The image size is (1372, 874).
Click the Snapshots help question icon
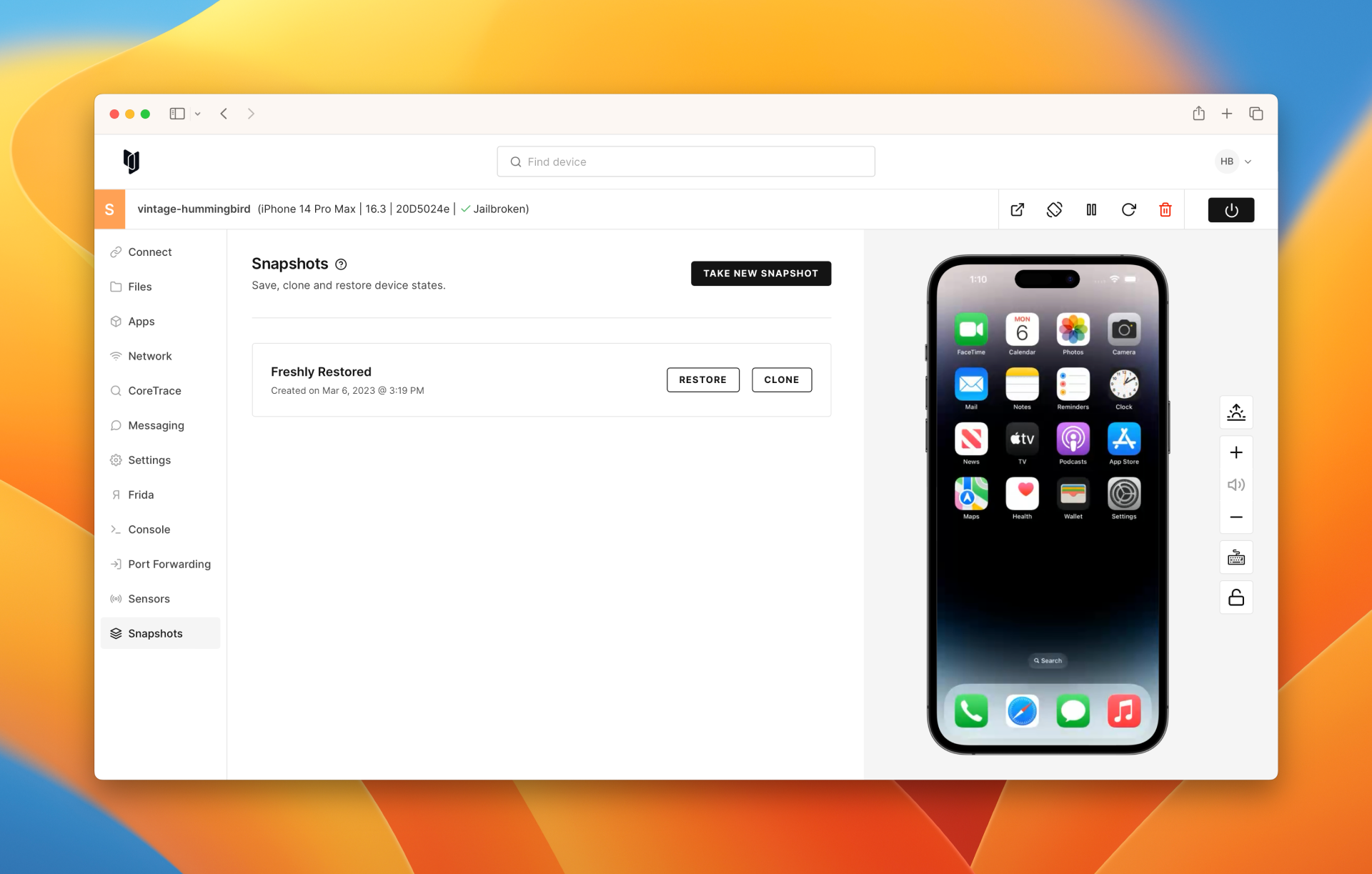pyautogui.click(x=341, y=264)
